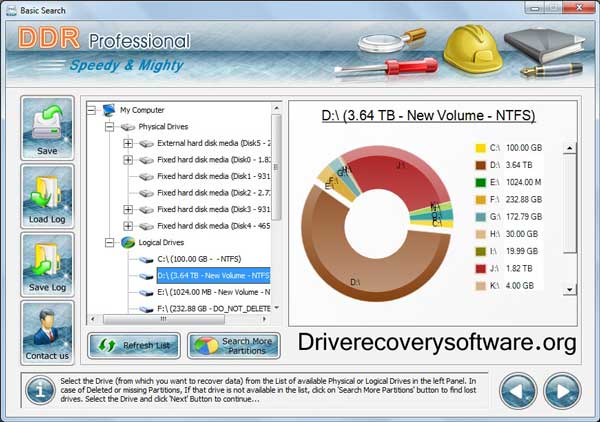The height and width of the screenshot is (422, 600).
Task: Click the Physical Drives disk icon
Action: (128, 127)
